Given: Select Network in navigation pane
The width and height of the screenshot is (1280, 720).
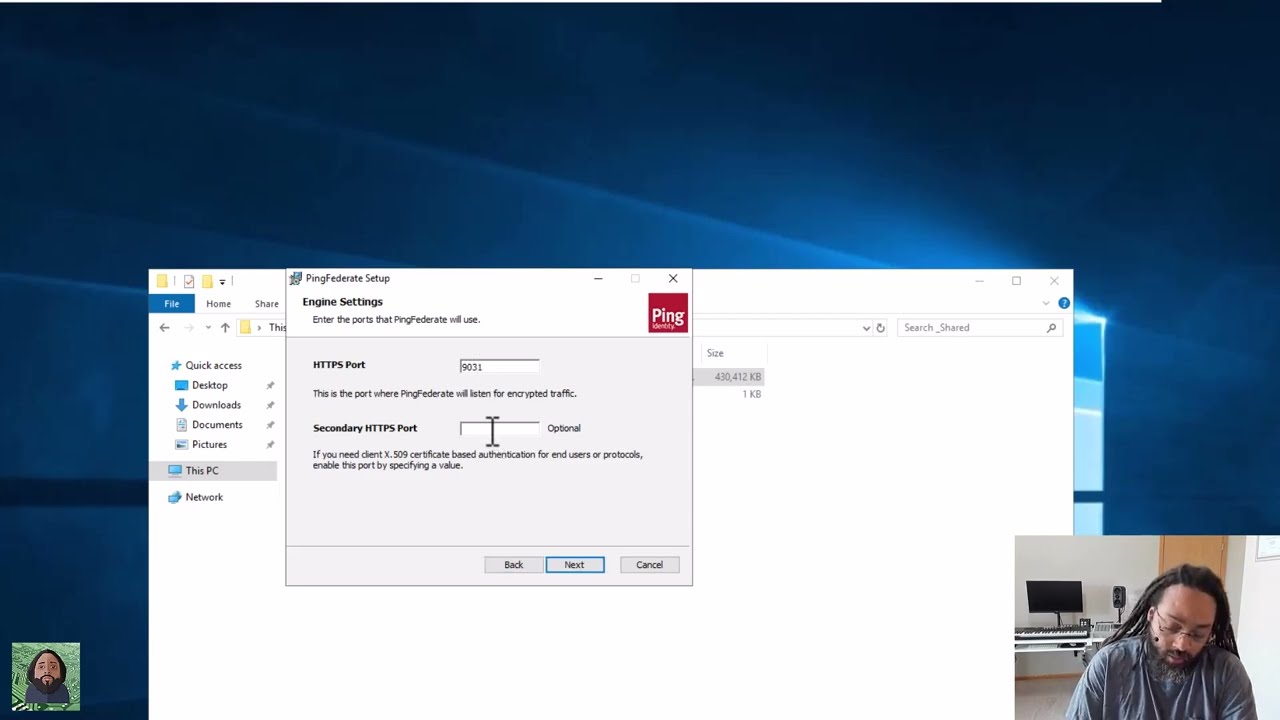Looking at the screenshot, I should pyautogui.click(x=204, y=497).
